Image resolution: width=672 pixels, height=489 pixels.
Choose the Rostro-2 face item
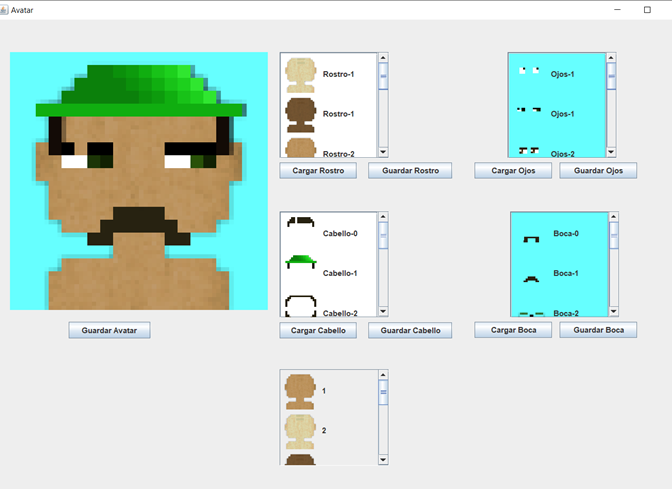(328, 148)
